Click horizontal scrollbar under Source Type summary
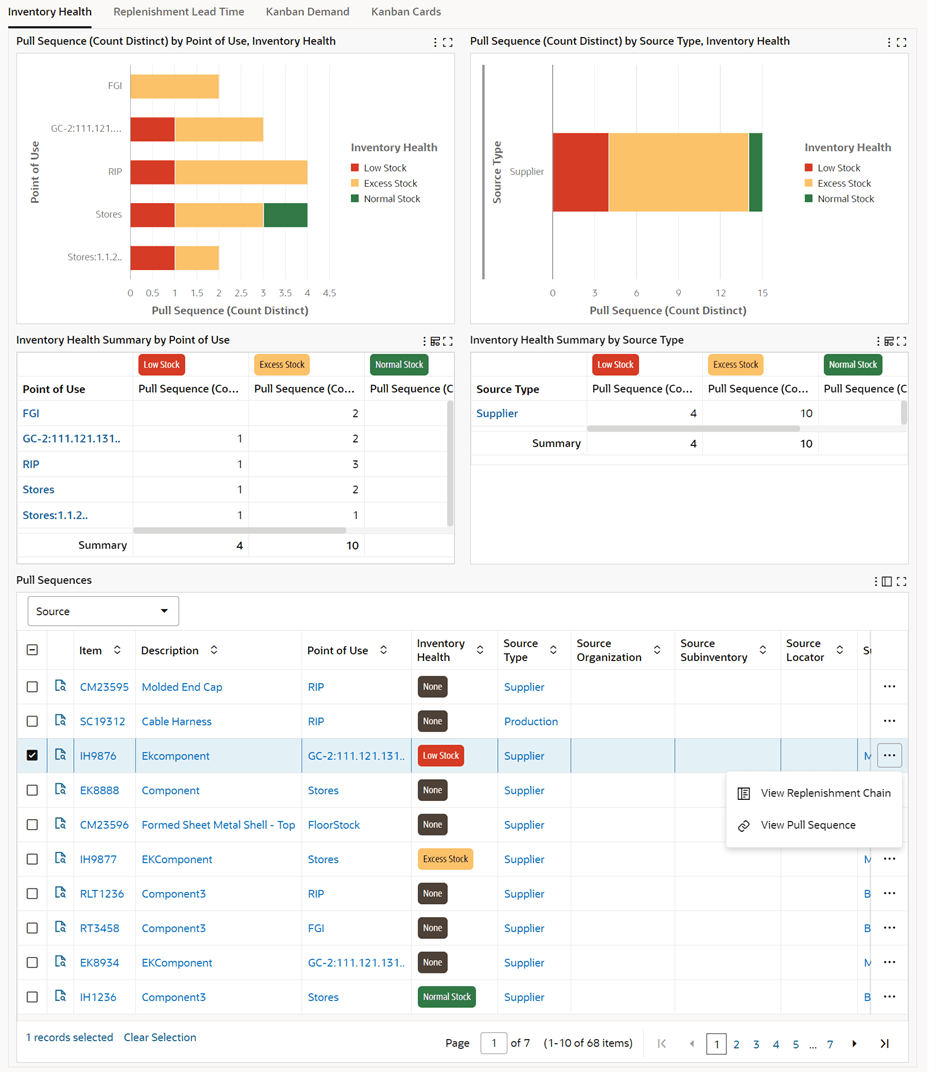This screenshot has height=1072, width=936. 693,429
